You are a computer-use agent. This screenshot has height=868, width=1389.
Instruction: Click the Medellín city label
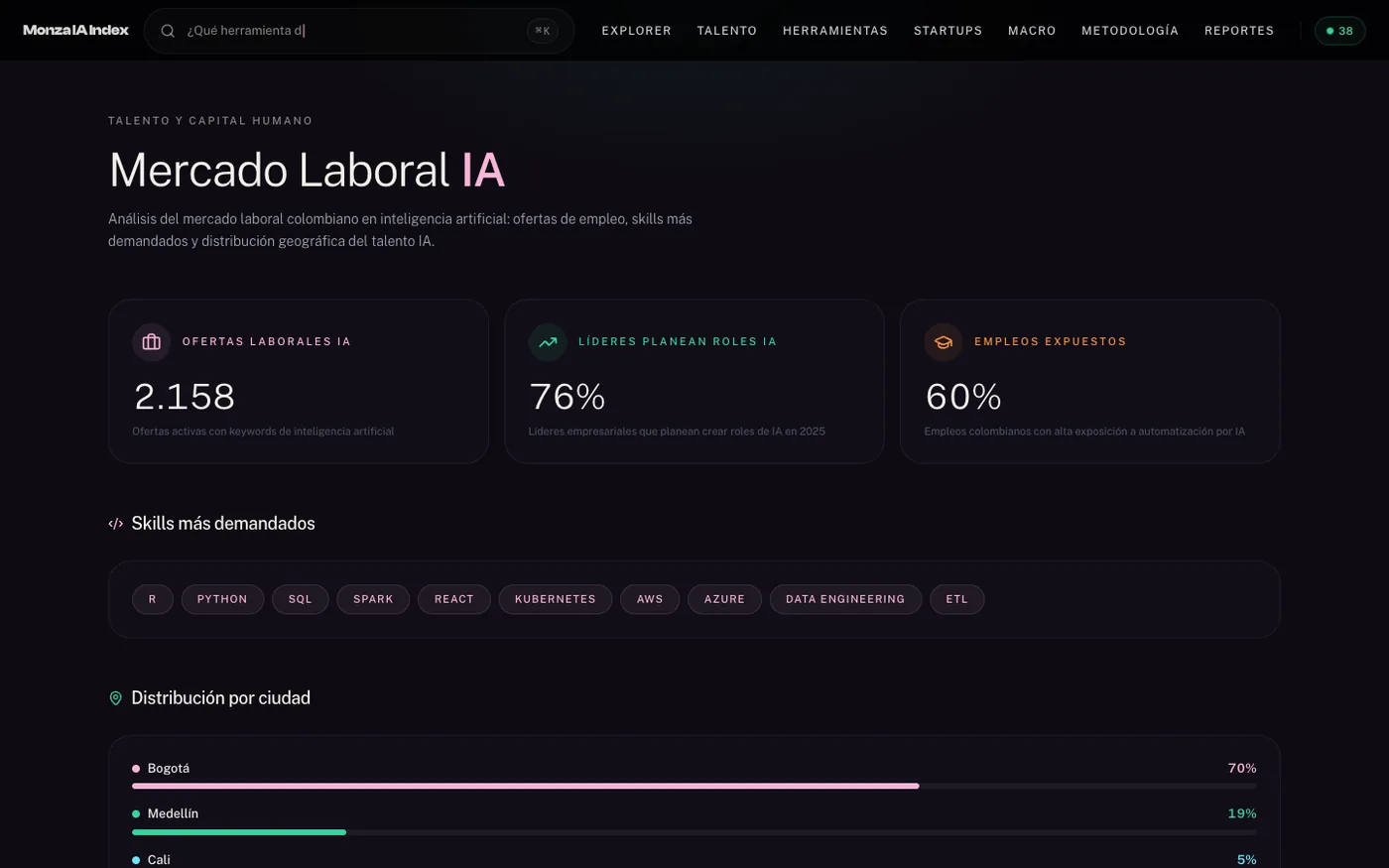click(x=173, y=813)
